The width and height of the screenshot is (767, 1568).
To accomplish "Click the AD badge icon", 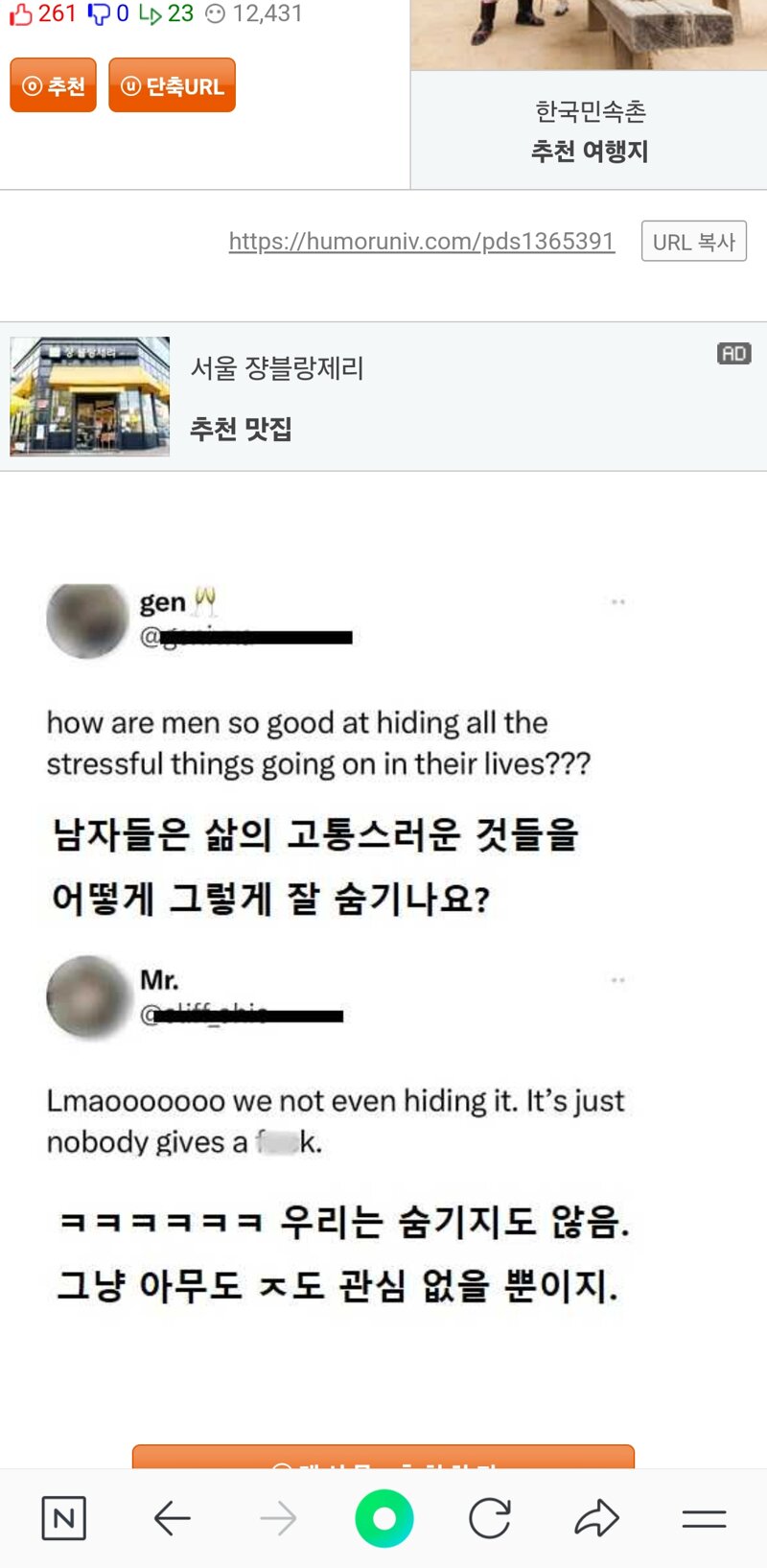I will 734,354.
